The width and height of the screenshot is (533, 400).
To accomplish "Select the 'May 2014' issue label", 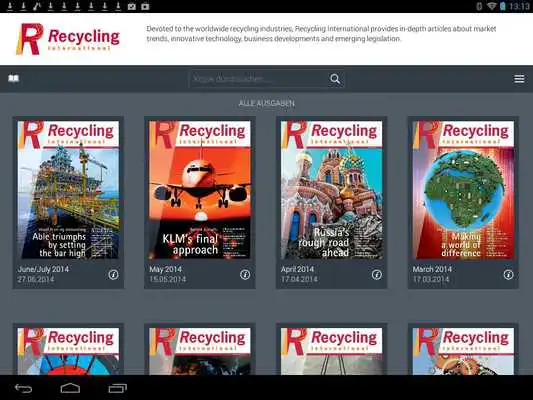I will [x=166, y=269].
